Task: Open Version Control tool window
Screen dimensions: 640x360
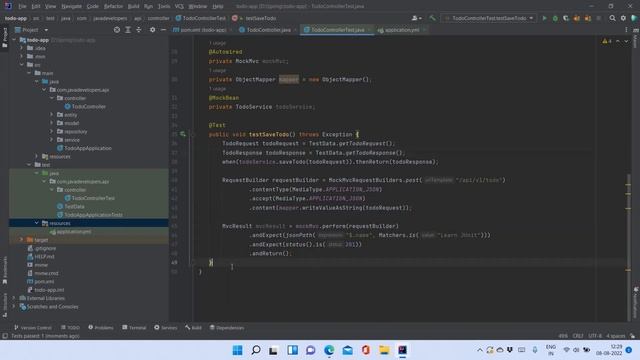Action: [x=33, y=327]
